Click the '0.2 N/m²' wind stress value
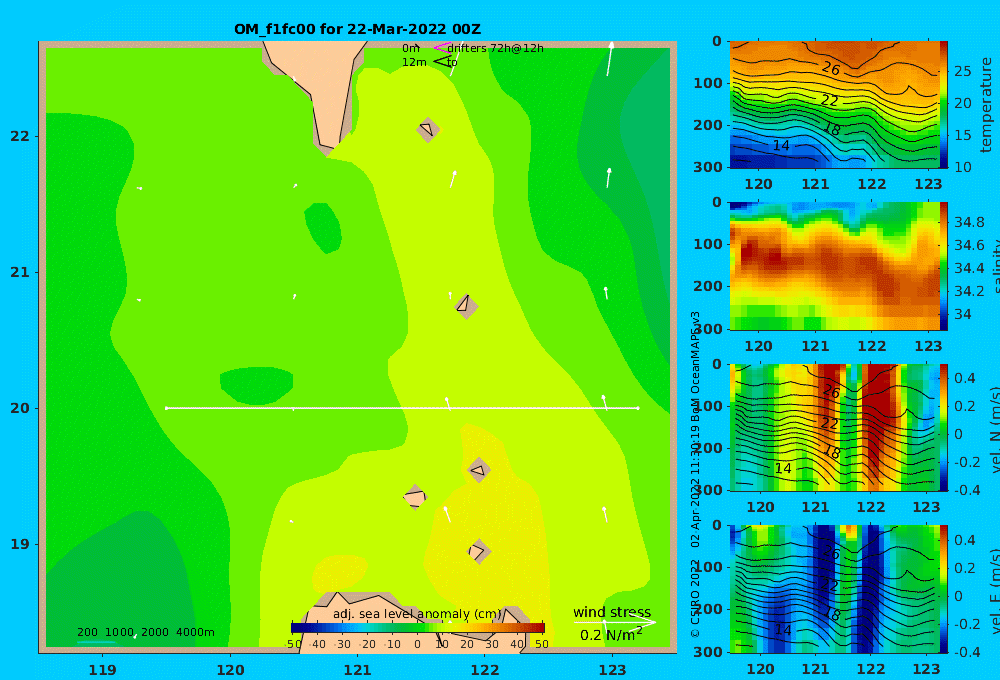The image size is (1000, 680). [611, 635]
